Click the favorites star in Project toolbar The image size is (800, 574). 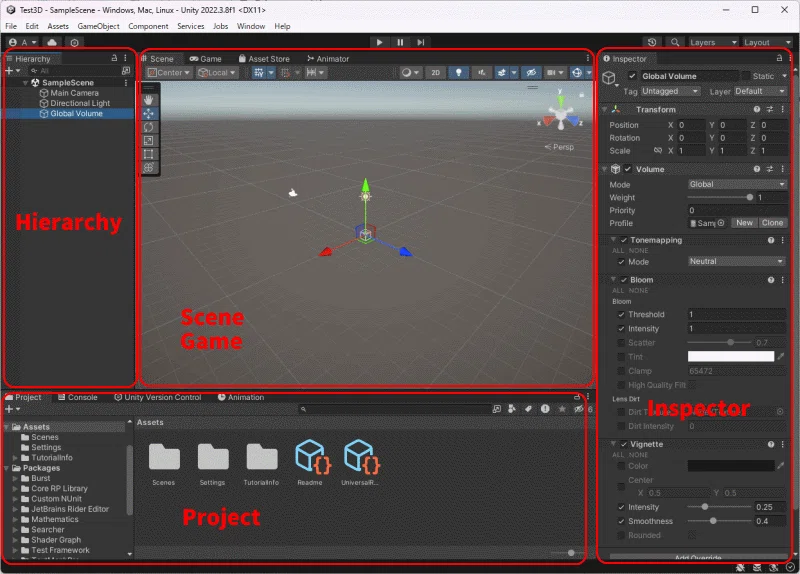click(x=562, y=409)
